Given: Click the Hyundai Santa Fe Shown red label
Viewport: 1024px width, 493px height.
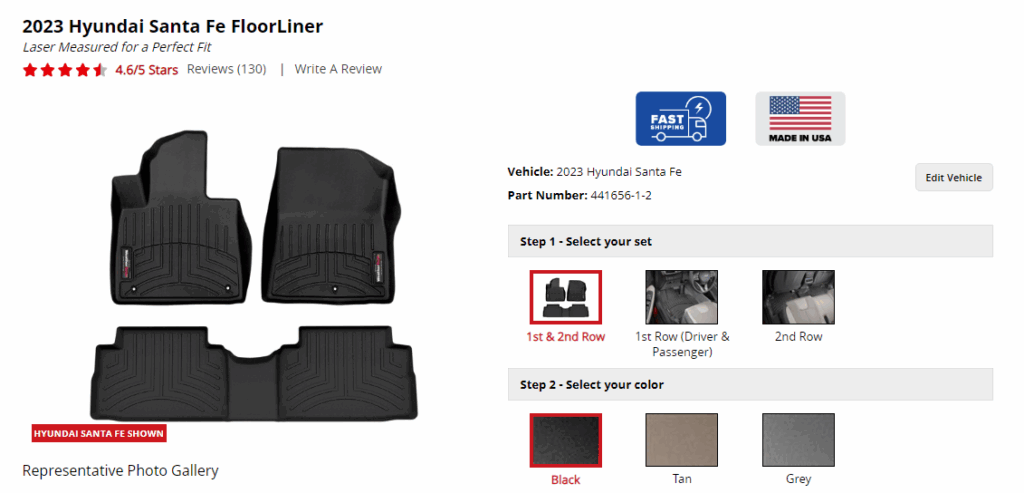Looking at the screenshot, I should click(x=99, y=434).
